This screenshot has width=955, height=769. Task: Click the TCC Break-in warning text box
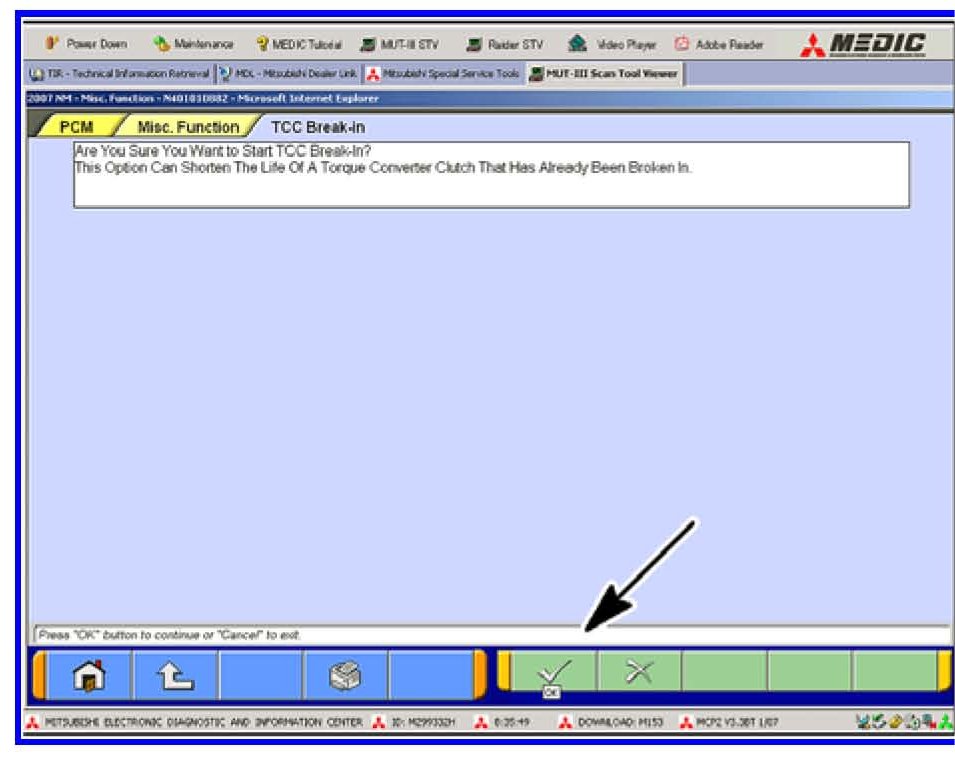(x=490, y=174)
